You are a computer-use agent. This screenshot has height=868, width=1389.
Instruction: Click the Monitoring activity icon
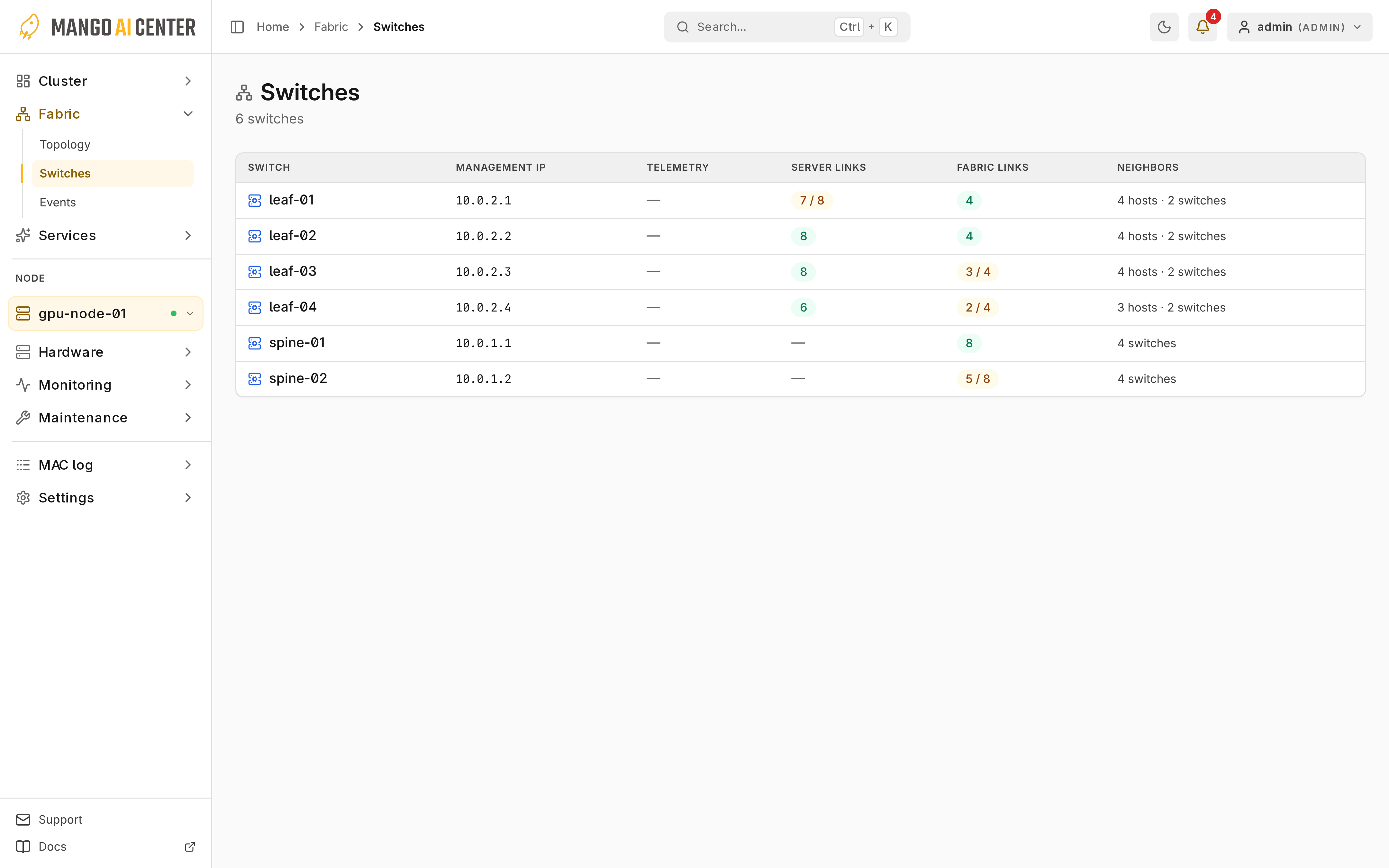coord(23,384)
